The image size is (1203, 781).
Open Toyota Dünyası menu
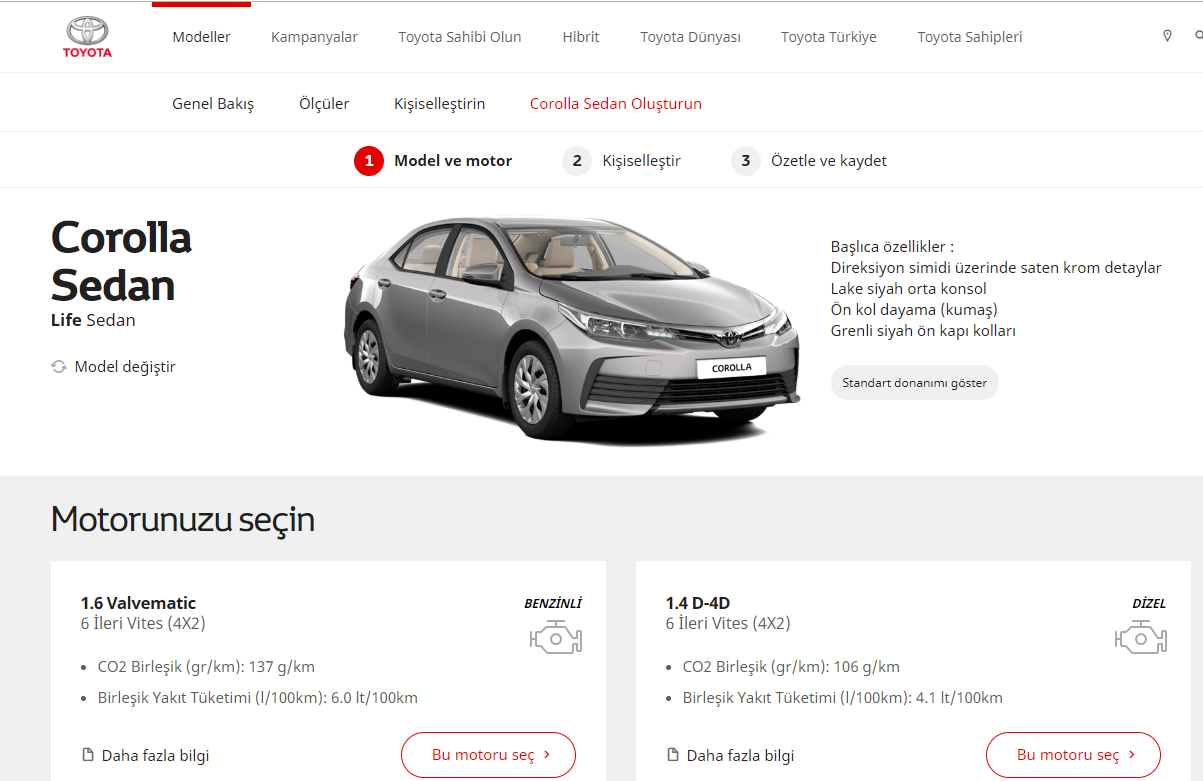tap(690, 37)
